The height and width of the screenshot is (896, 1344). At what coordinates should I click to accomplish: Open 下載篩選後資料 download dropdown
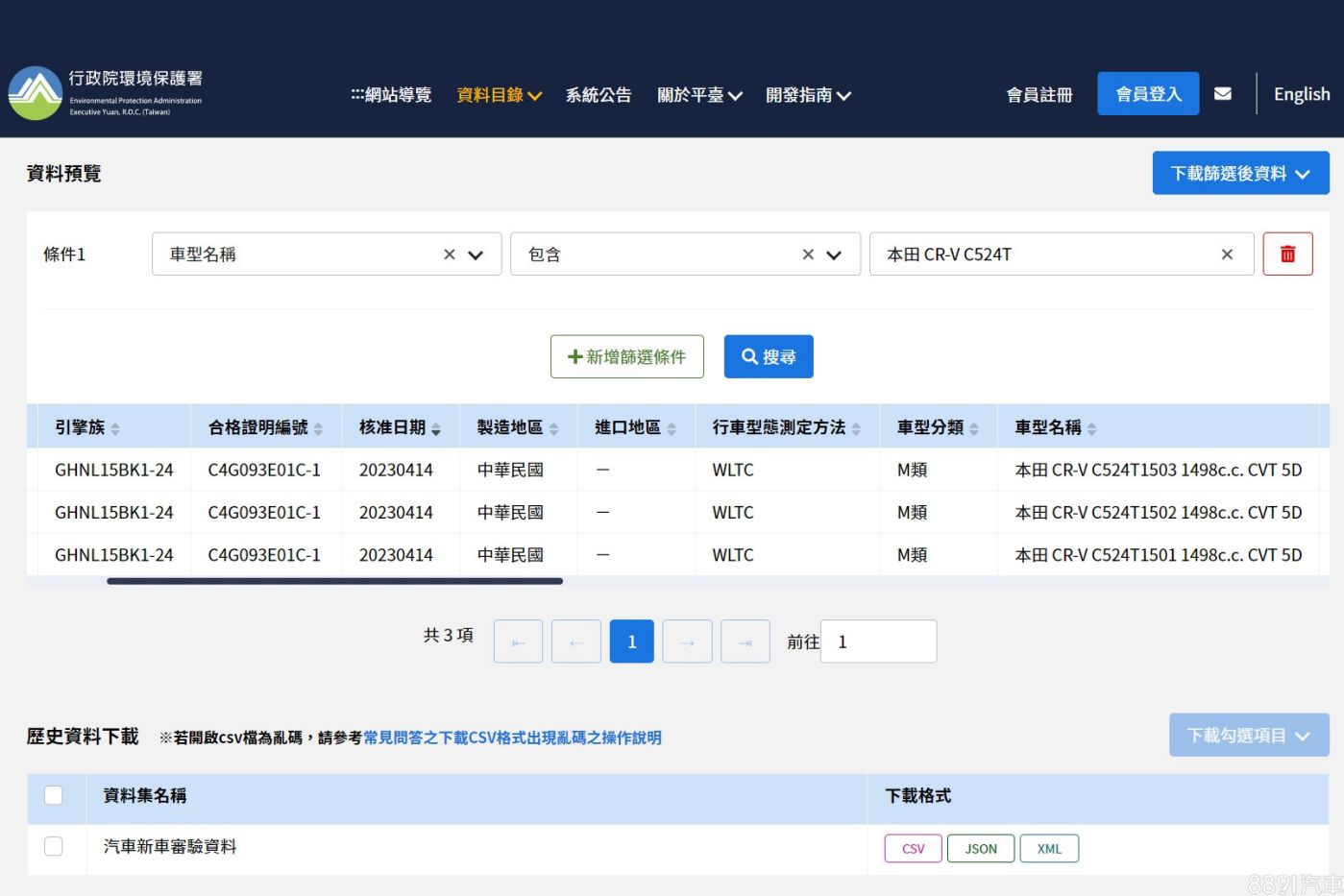1240,173
